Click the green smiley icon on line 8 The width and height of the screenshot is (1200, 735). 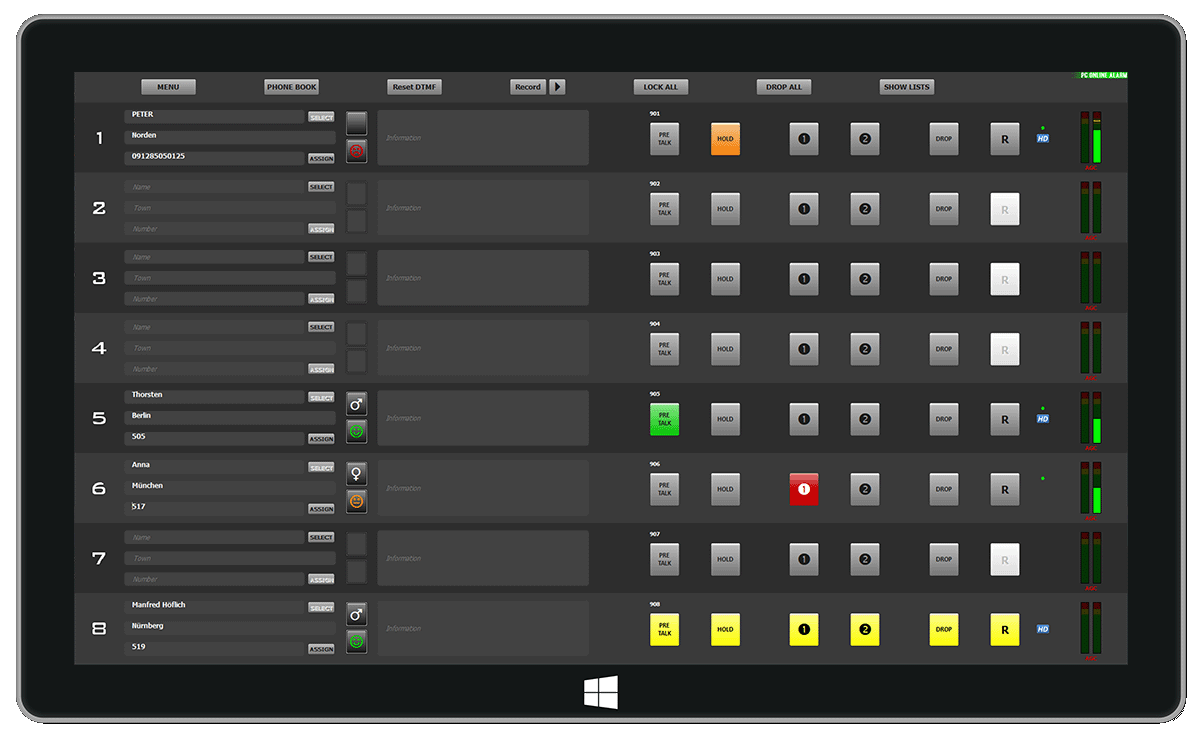click(x=357, y=641)
